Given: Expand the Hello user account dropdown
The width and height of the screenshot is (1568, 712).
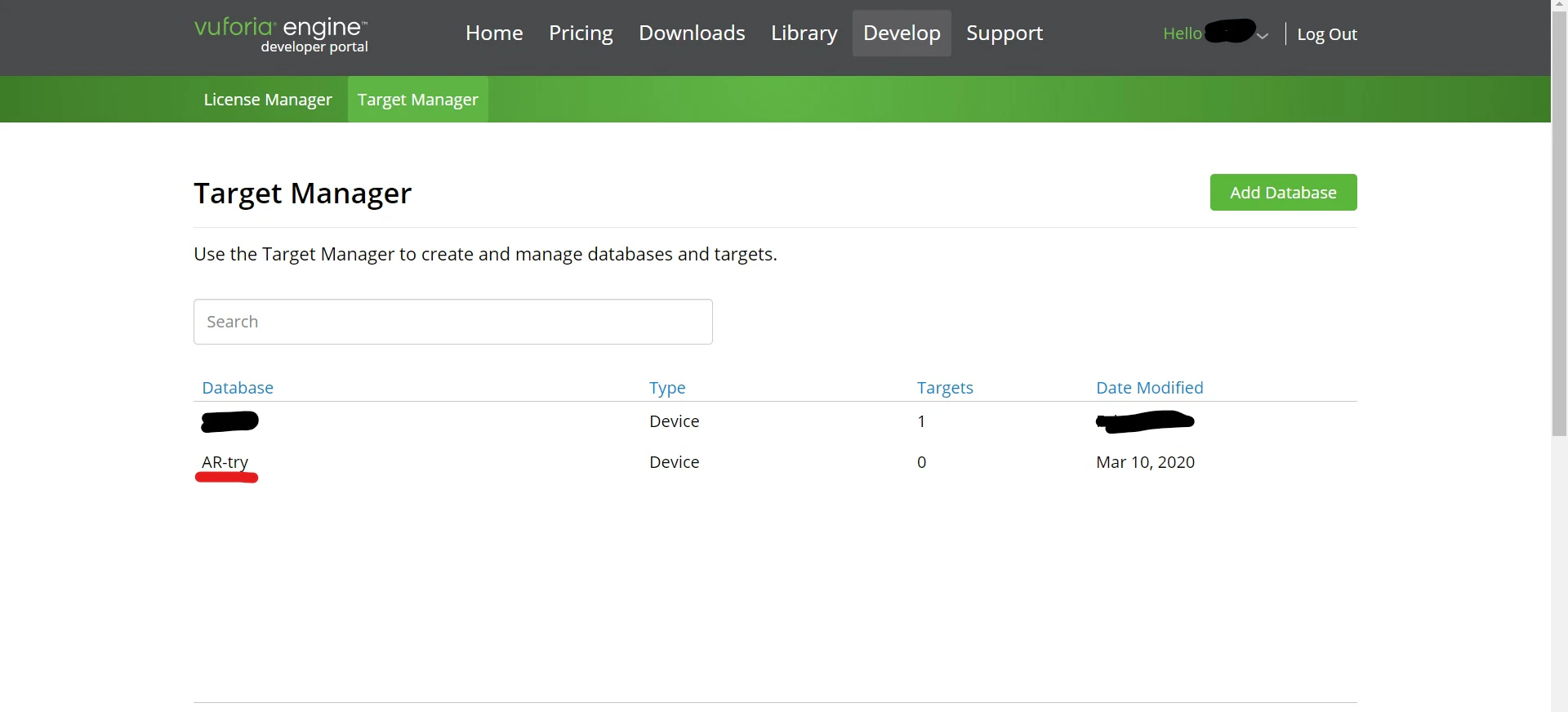Looking at the screenshot, I should [x=1215, y=33].
